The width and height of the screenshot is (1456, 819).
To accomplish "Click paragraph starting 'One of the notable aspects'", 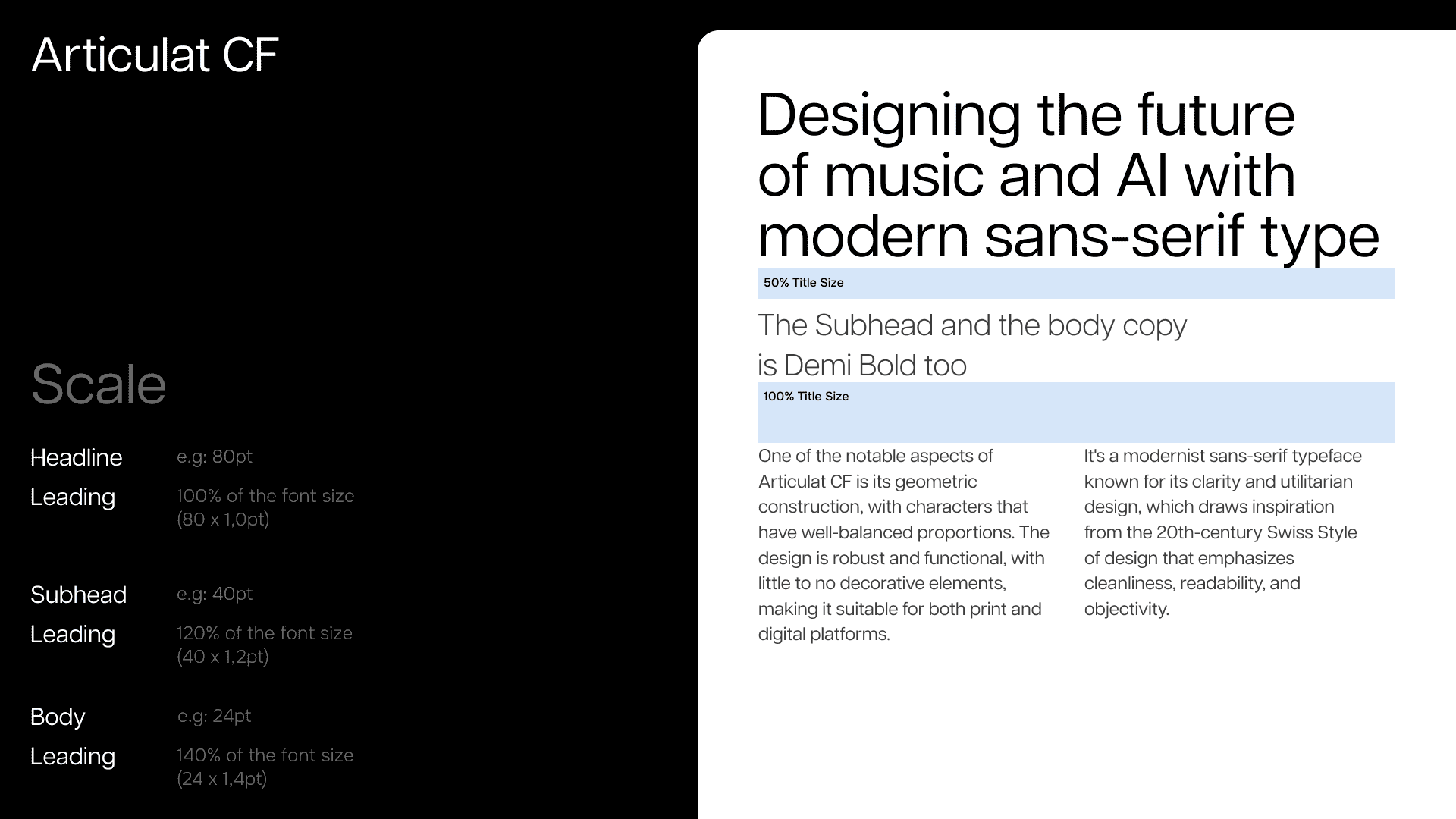I will pos(904,545).
